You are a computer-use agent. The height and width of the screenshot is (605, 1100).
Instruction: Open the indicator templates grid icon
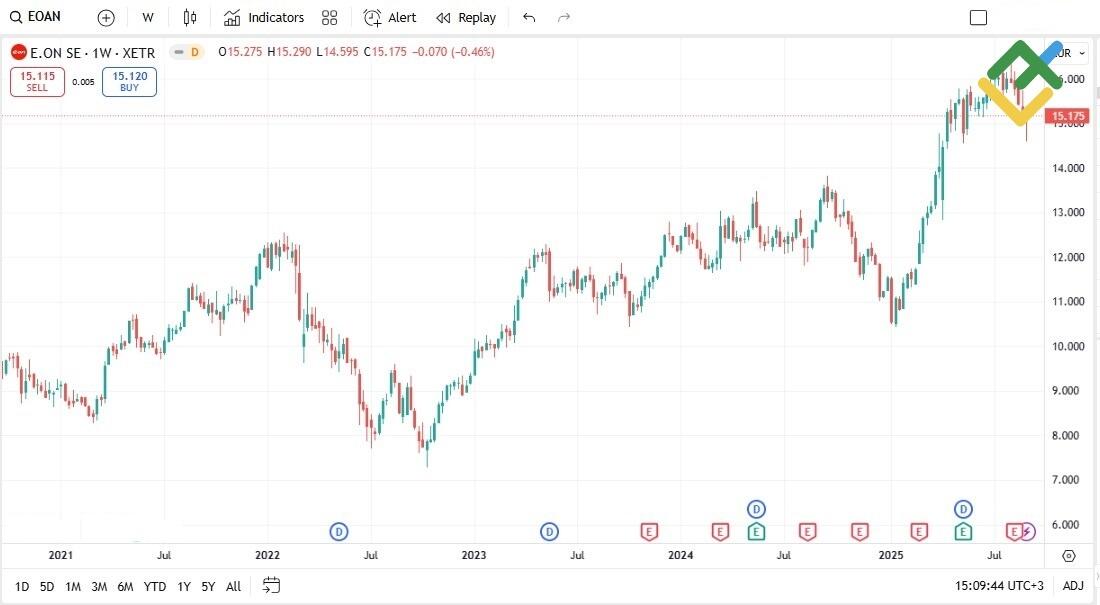(x=330, y=17)
